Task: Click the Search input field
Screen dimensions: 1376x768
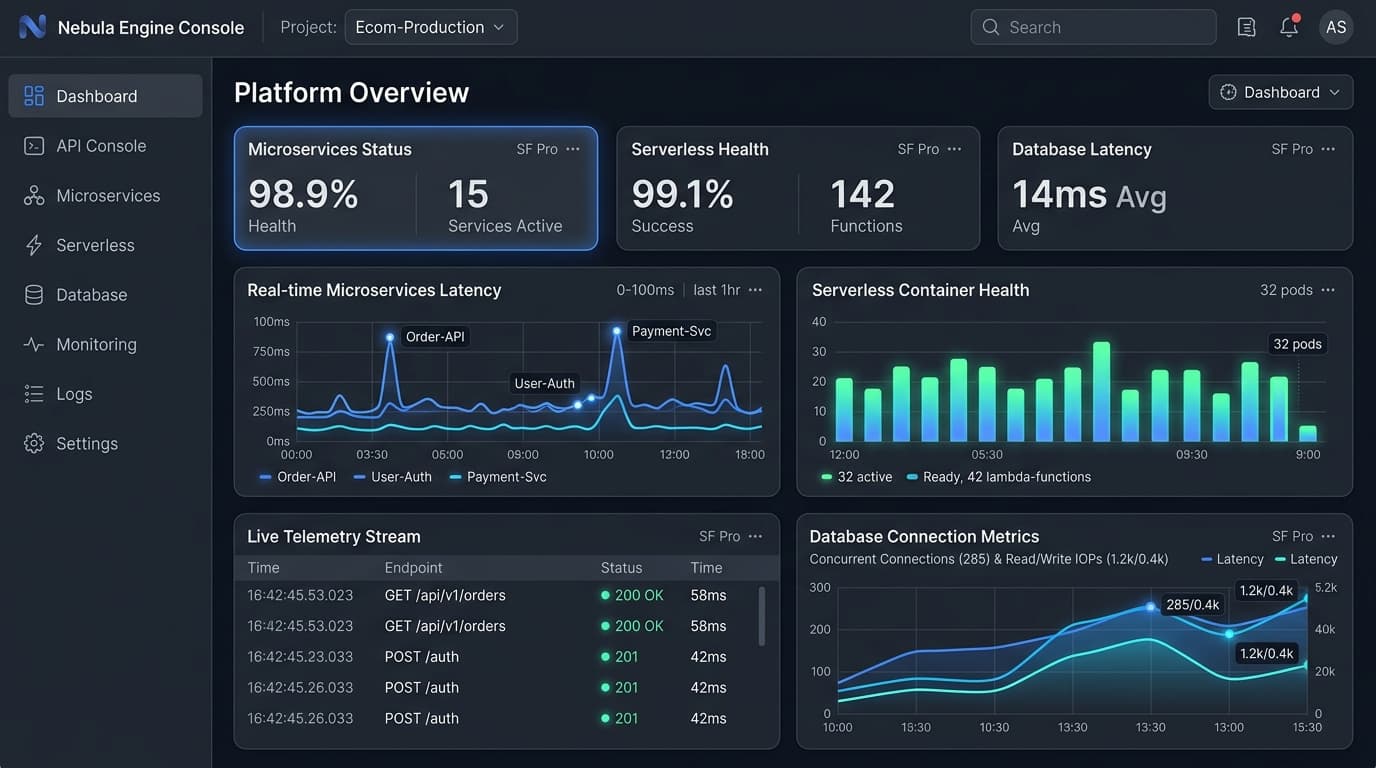Action: [1093, 27]
